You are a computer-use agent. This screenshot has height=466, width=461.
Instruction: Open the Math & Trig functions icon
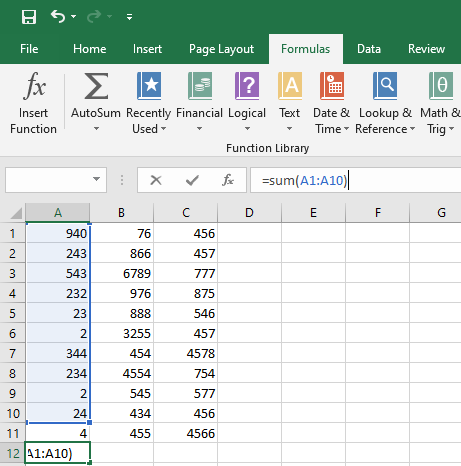coord(441,86)
